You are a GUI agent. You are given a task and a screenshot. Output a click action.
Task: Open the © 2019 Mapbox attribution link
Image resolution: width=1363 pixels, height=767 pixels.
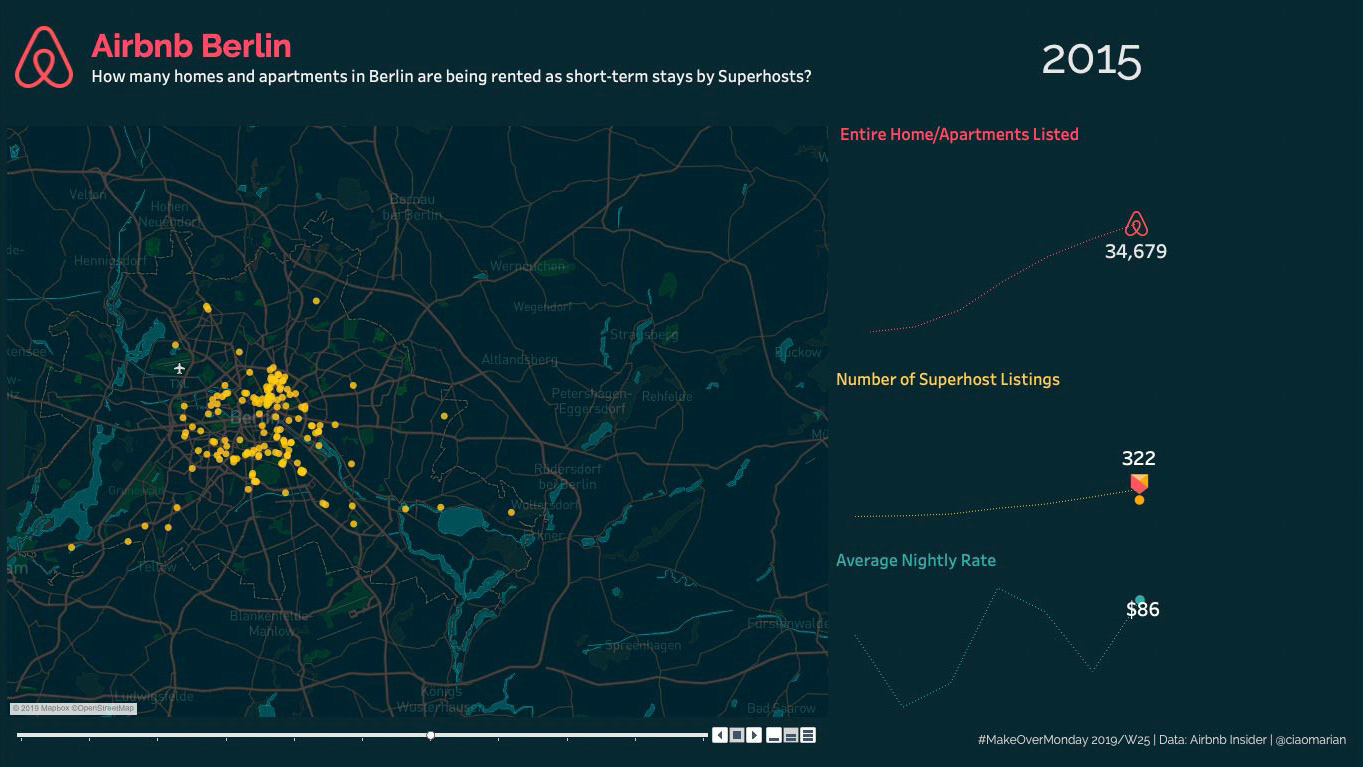coord(40,708)
